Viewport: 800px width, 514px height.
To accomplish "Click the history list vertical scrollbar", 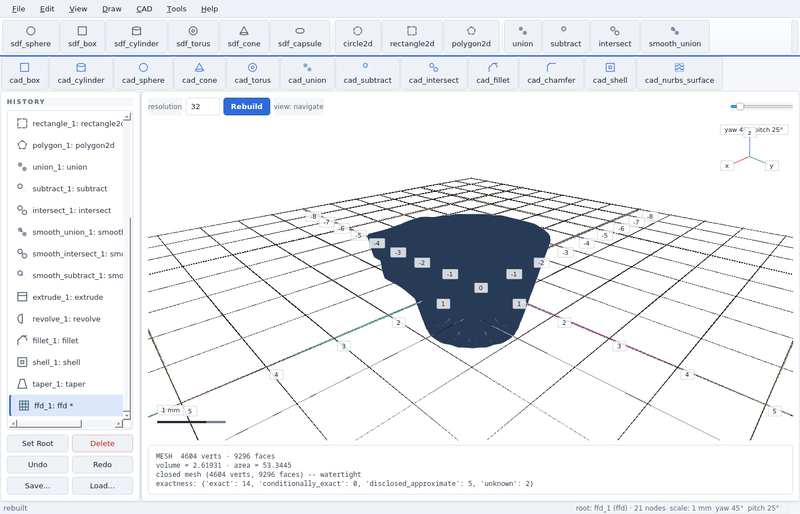I will (x=127, y=265).
